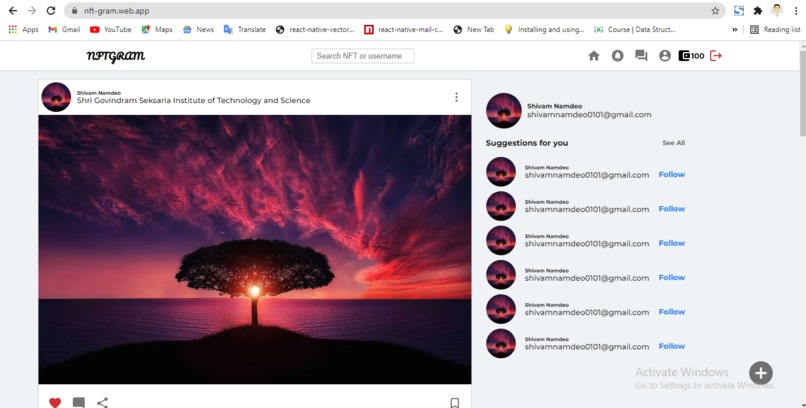Share the post with the share icon

102,402
